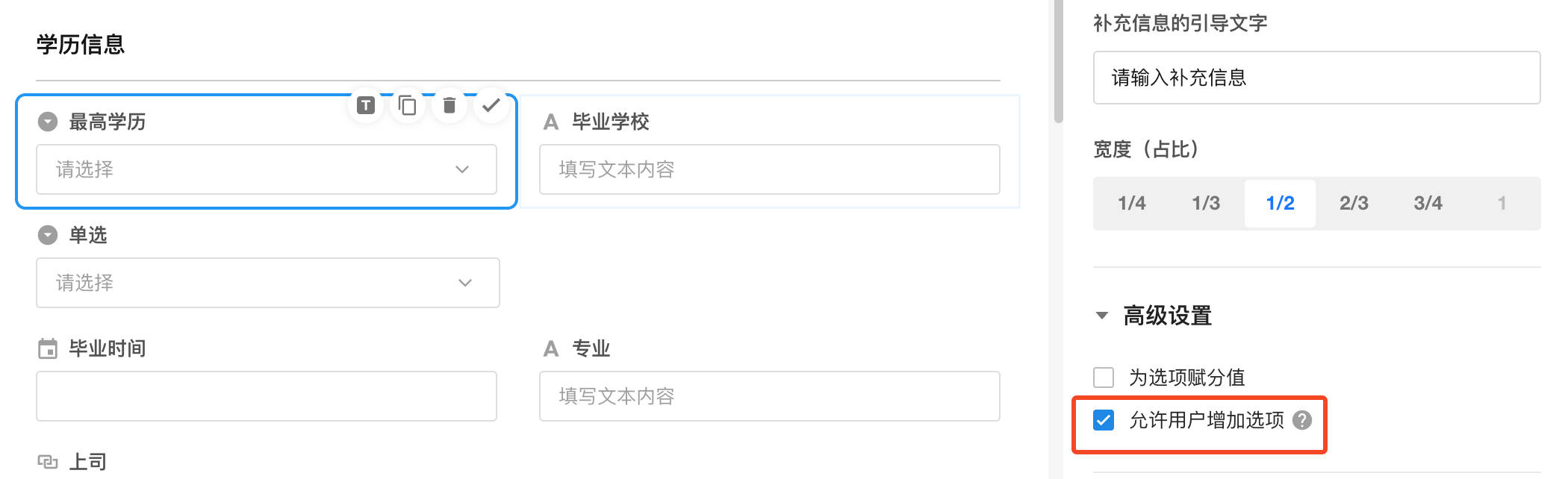Confirm field edit with the checkmark icon
The image size is (1568, 479).
coord(491,105)
